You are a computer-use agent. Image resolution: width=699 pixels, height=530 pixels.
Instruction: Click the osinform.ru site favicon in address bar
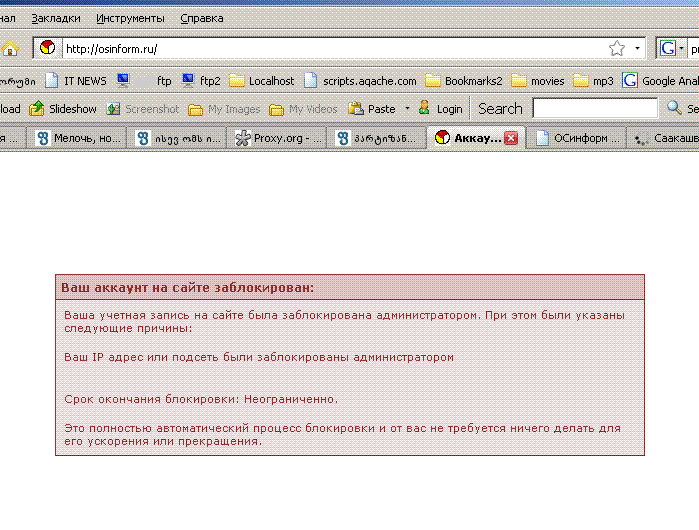47,48
